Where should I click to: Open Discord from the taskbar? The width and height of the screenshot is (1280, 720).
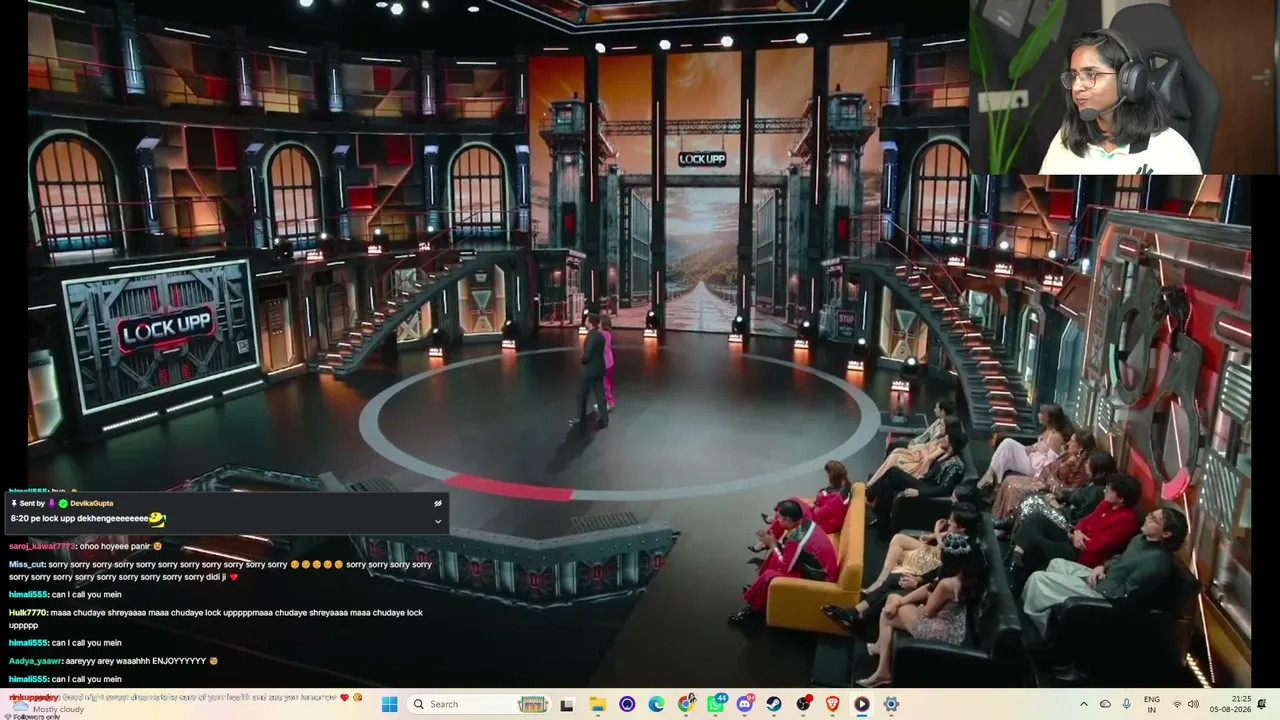[745, 704]
